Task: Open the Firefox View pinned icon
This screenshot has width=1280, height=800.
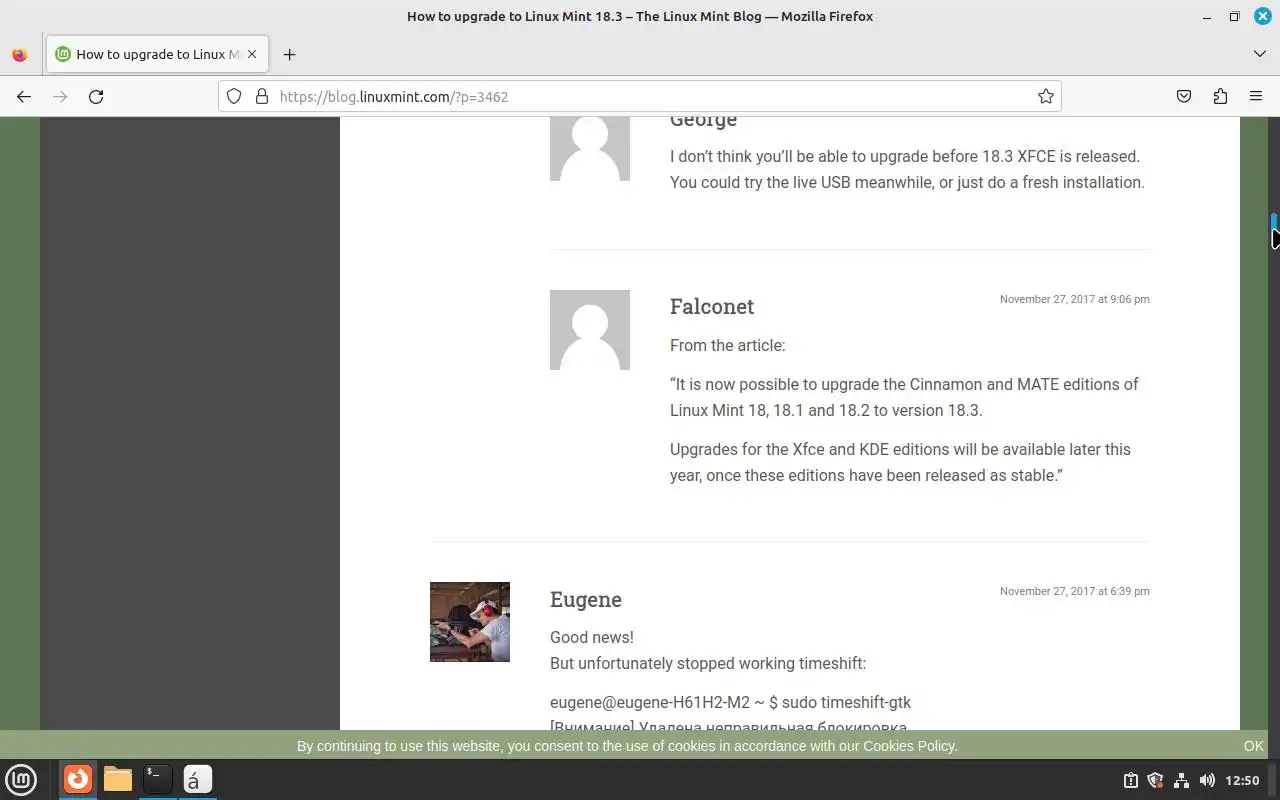Action: [x=20, y=54]
